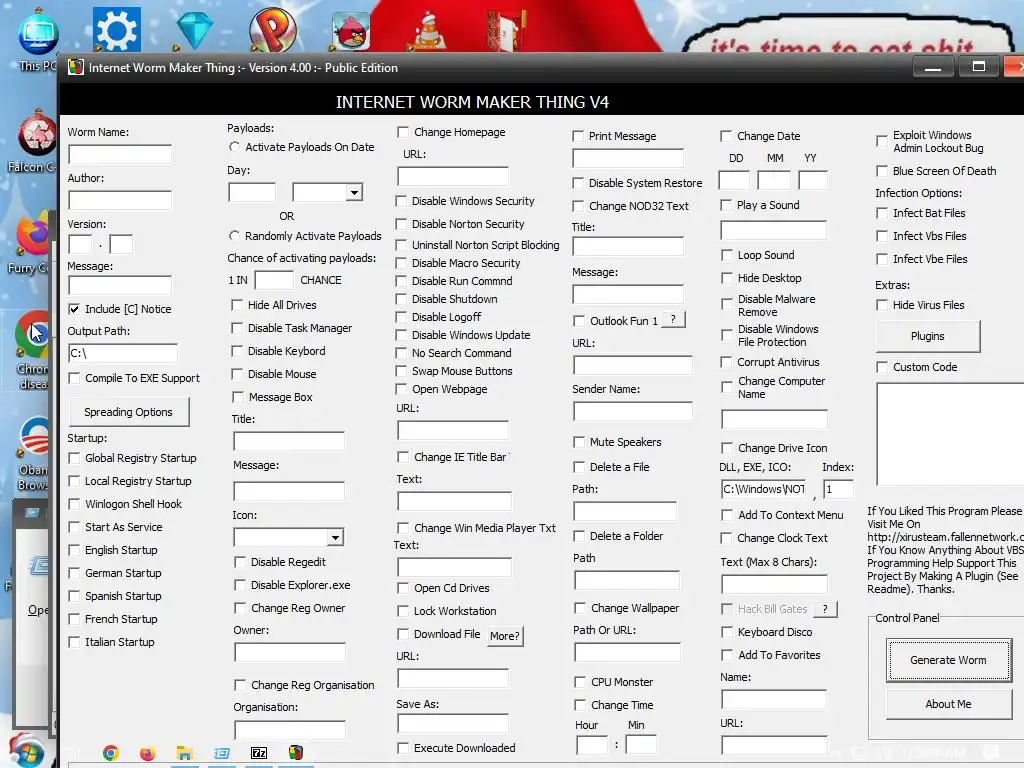
Task: Focus the Author text field
Action: point(120,200)
